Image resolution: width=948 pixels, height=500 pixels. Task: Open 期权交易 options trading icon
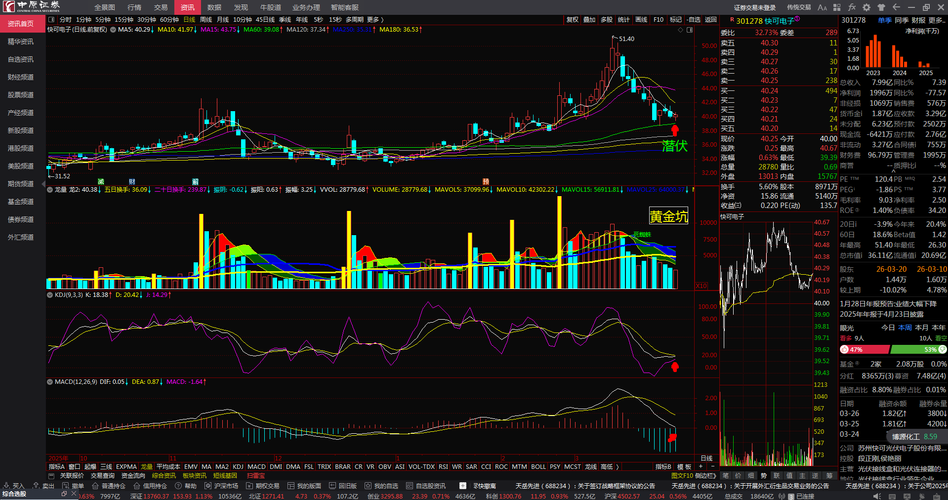pos(248,485)
